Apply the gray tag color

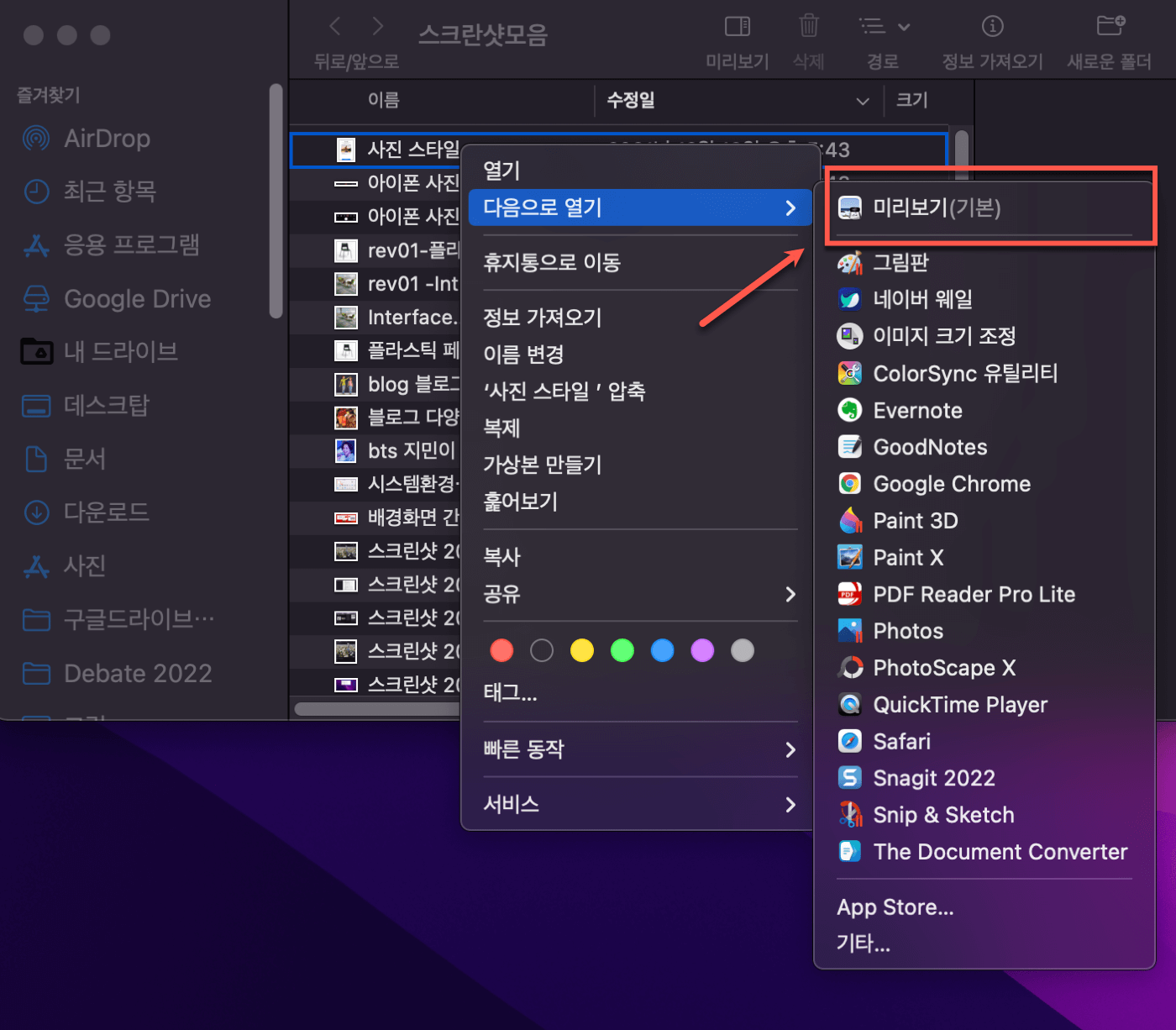(x=743, y=650)
